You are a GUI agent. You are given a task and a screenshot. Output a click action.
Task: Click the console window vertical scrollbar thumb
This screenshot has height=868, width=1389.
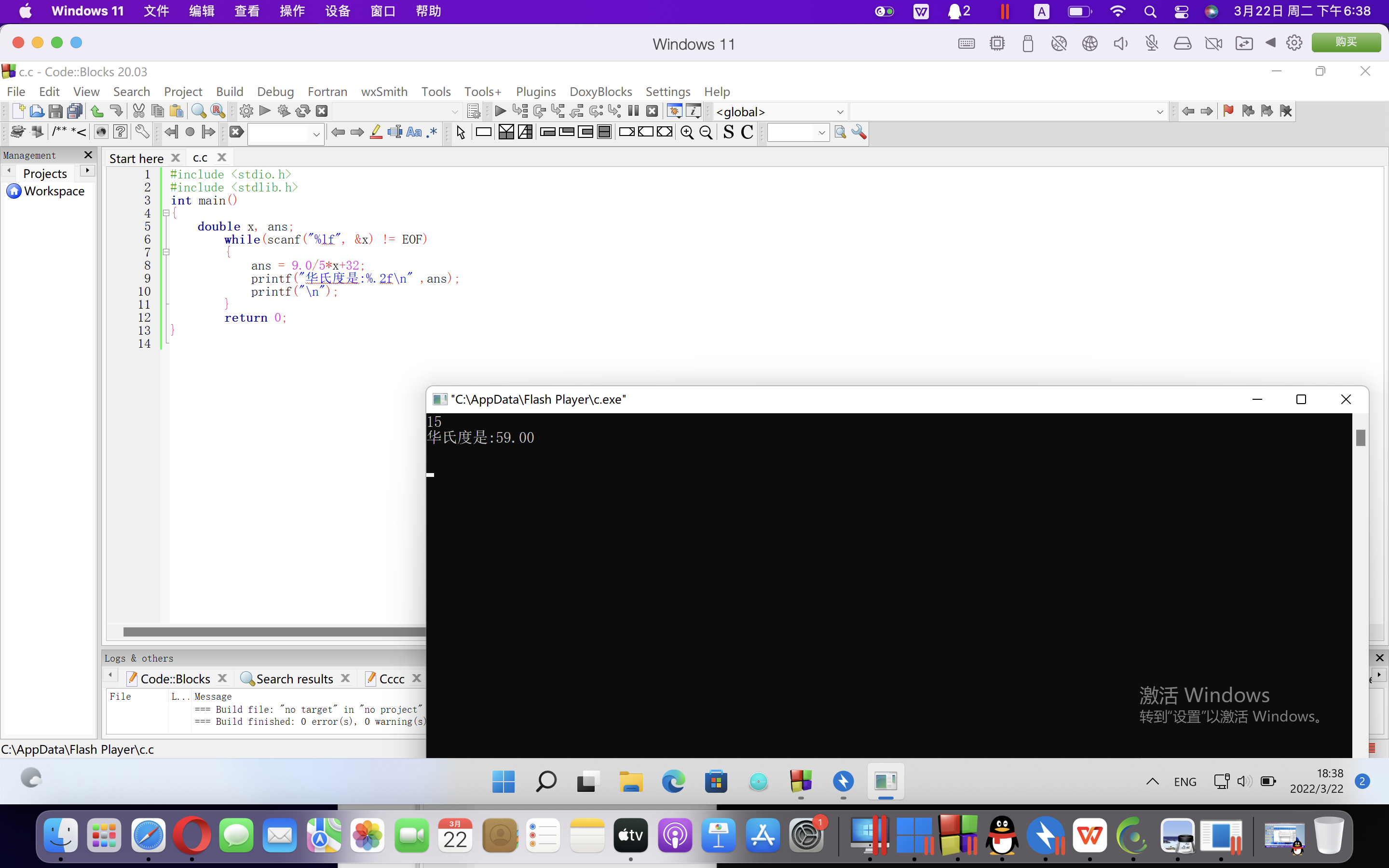1360,437
